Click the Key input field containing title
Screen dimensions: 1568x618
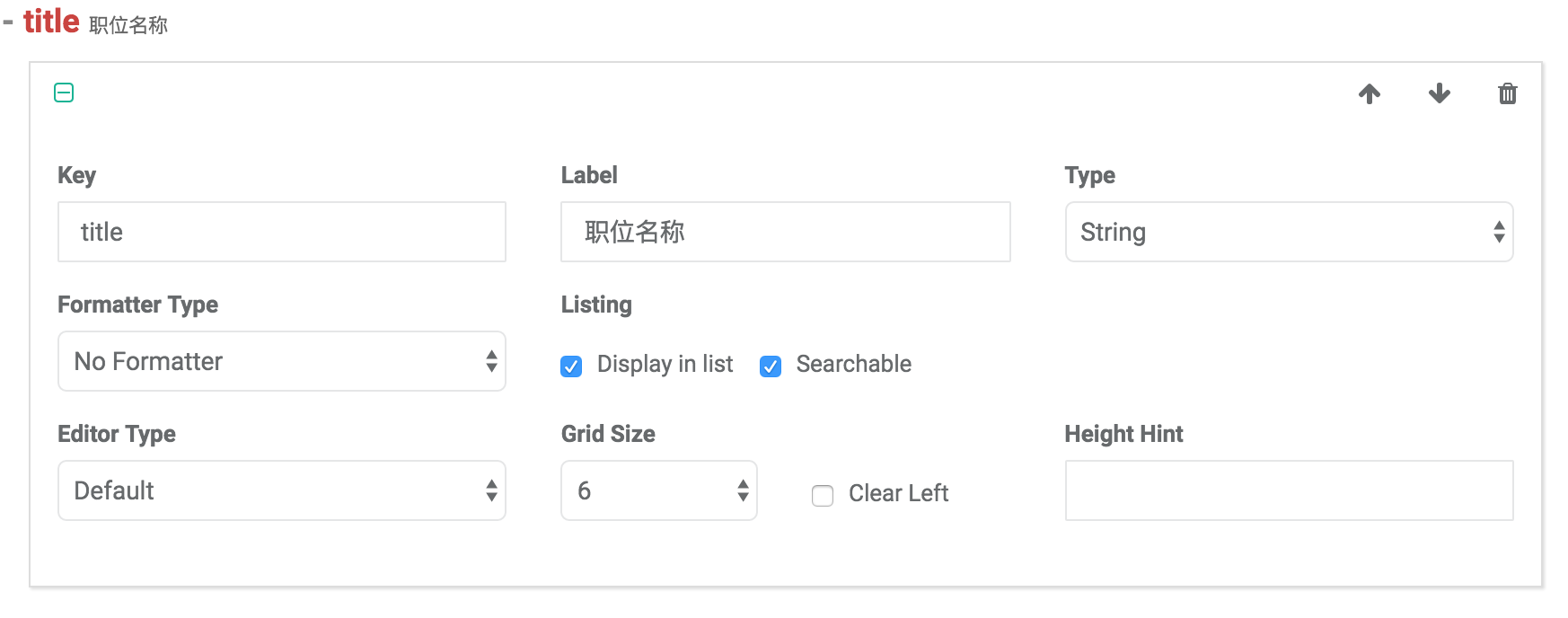pos(282,232)
